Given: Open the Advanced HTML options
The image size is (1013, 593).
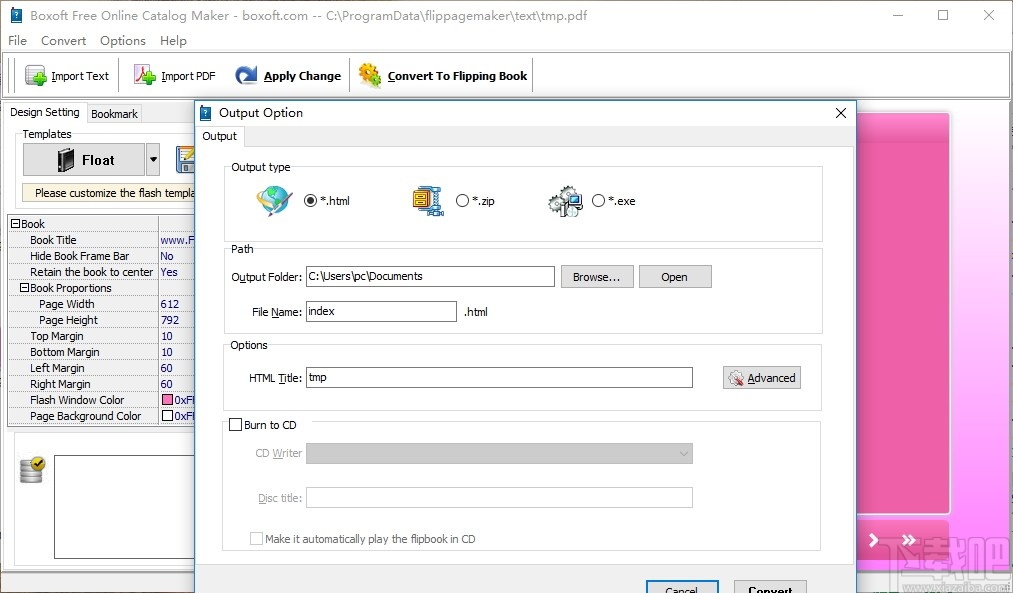Looking at the screenshot, I should tap(761, 377).
